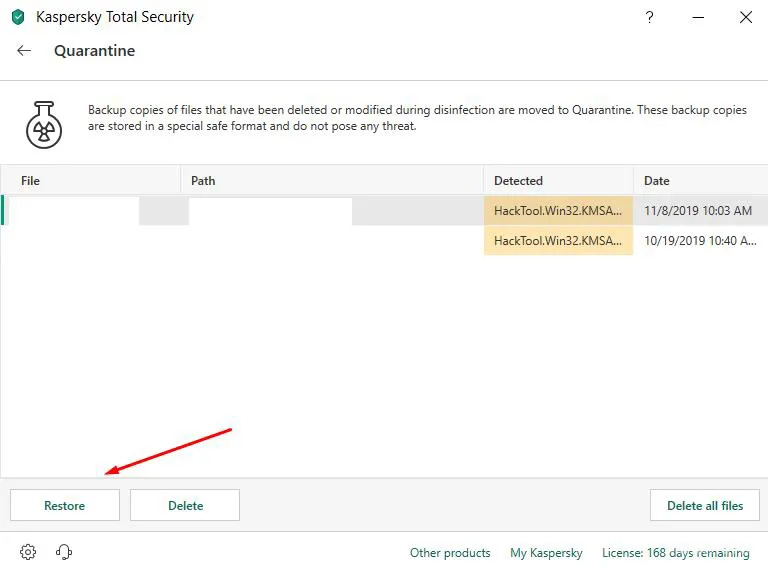Sort by the File column header
This screenshot has height=572, width=768.
(x=91, y=181)
